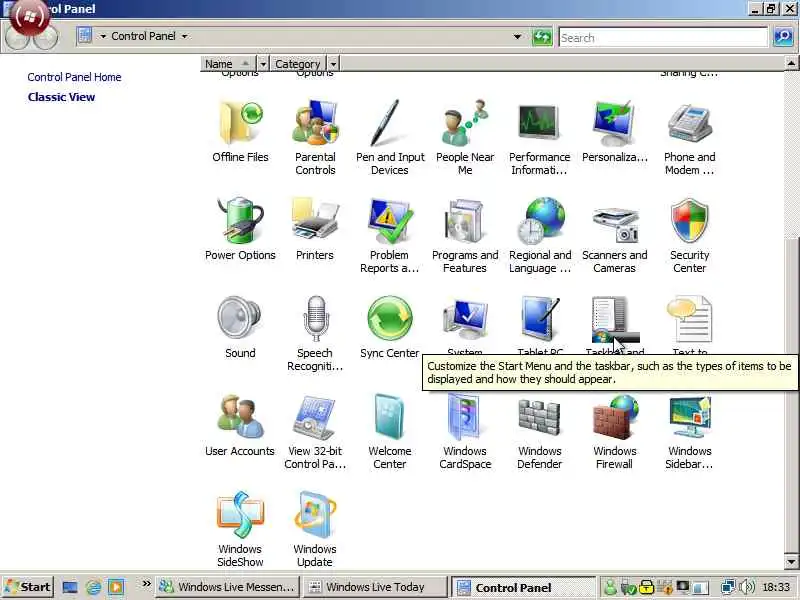Image resolution: width=800 pixels, height=600 pixels.
Task: Open Windows CardSpace
Action: click(x=465, y=432)
